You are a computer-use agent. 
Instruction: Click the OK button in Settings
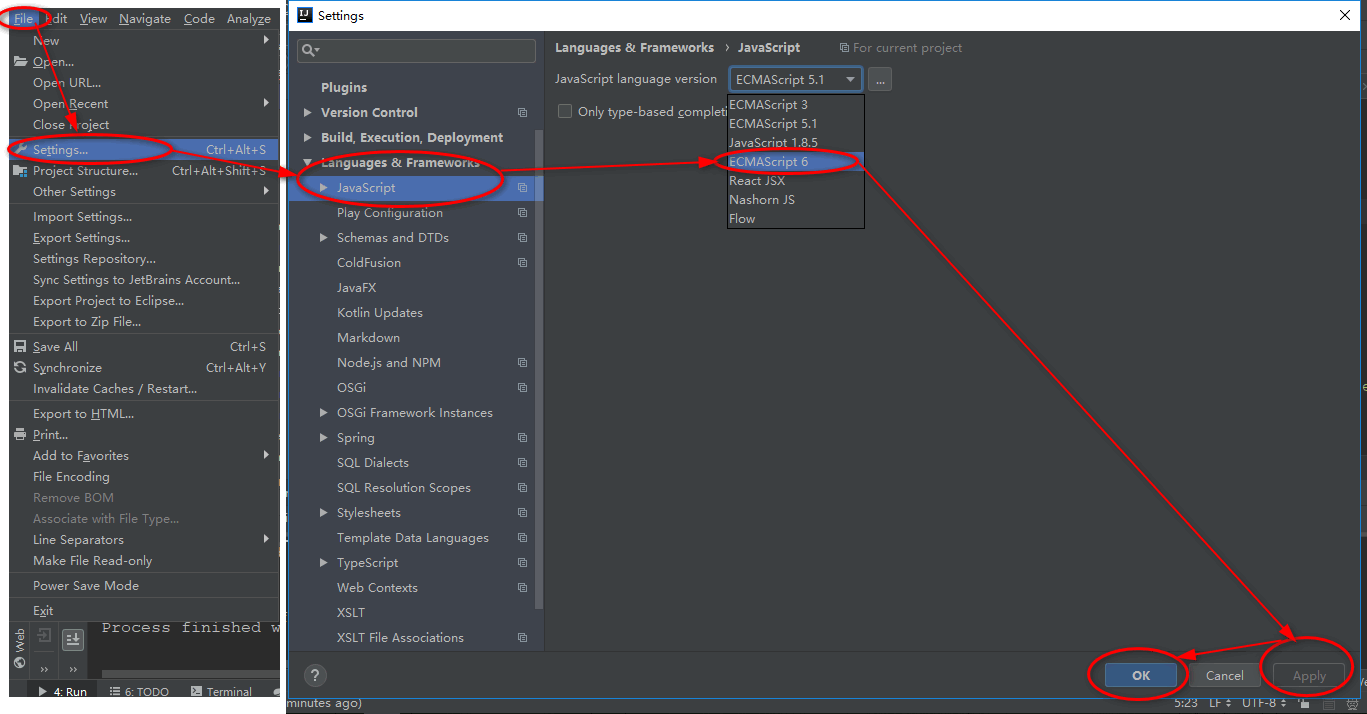tap(1141, 676)
